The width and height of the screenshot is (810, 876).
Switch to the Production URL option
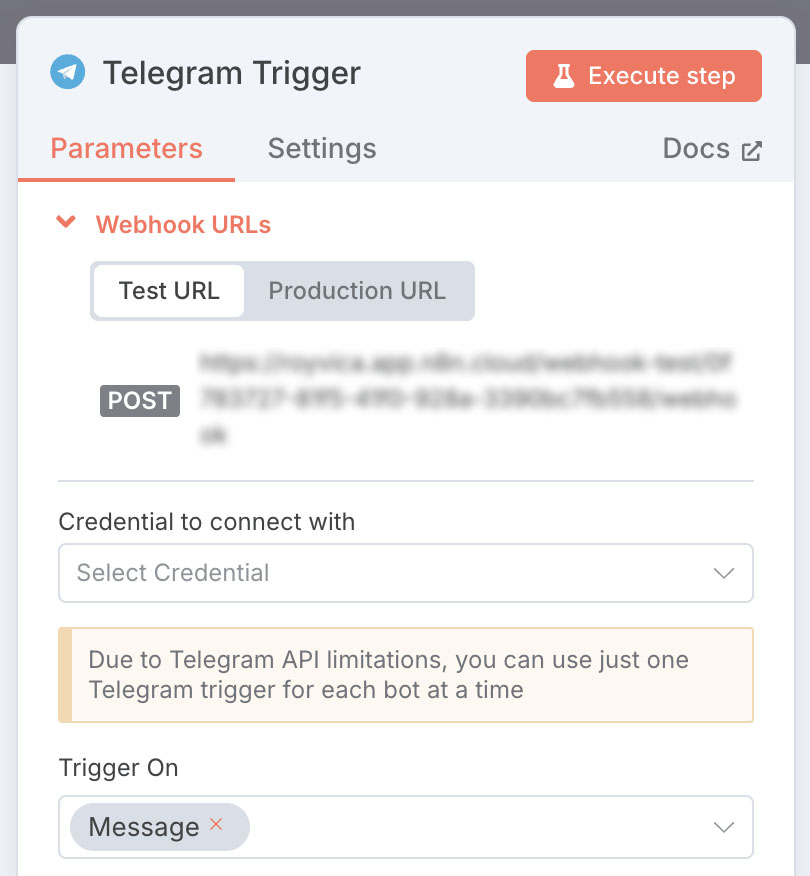tap(357, 291)
